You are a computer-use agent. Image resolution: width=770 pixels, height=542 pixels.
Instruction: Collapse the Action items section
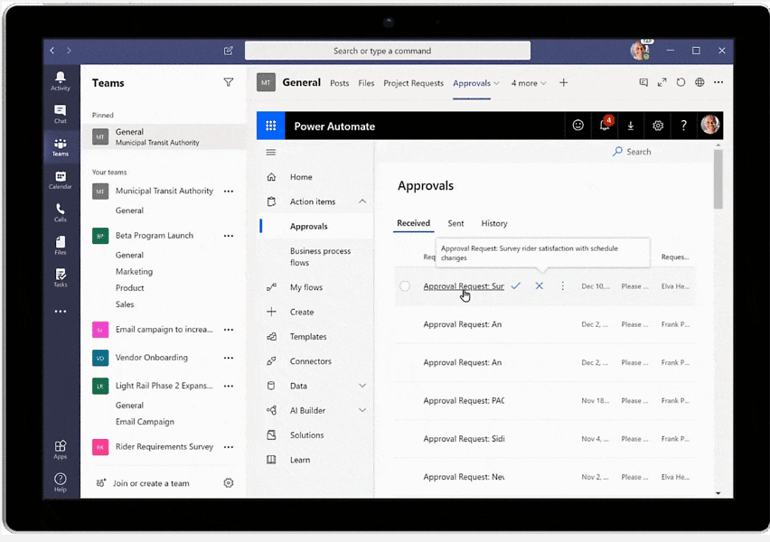(x=362, y=201)
